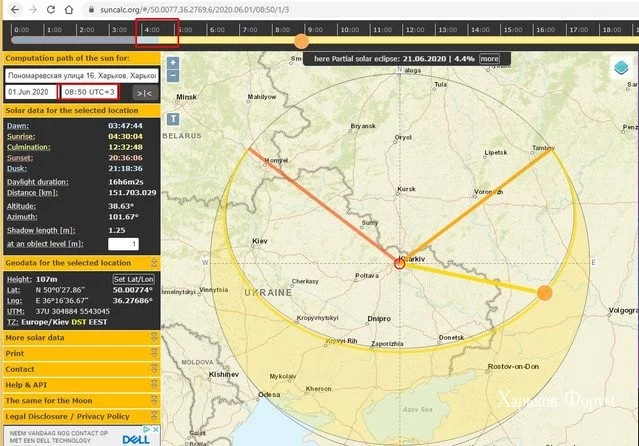
Task: Expand the More solar data section
Action: (x=80, y=337)
